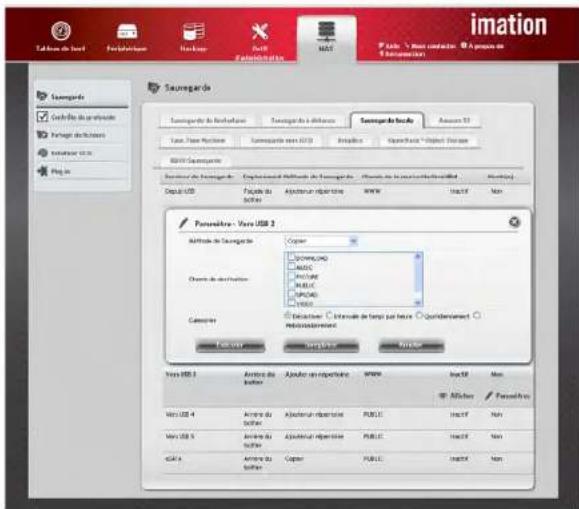Switch to Sauvegarde vers iSCSI tab
Viewport: 579px width, 509px height.
[282, 140]
